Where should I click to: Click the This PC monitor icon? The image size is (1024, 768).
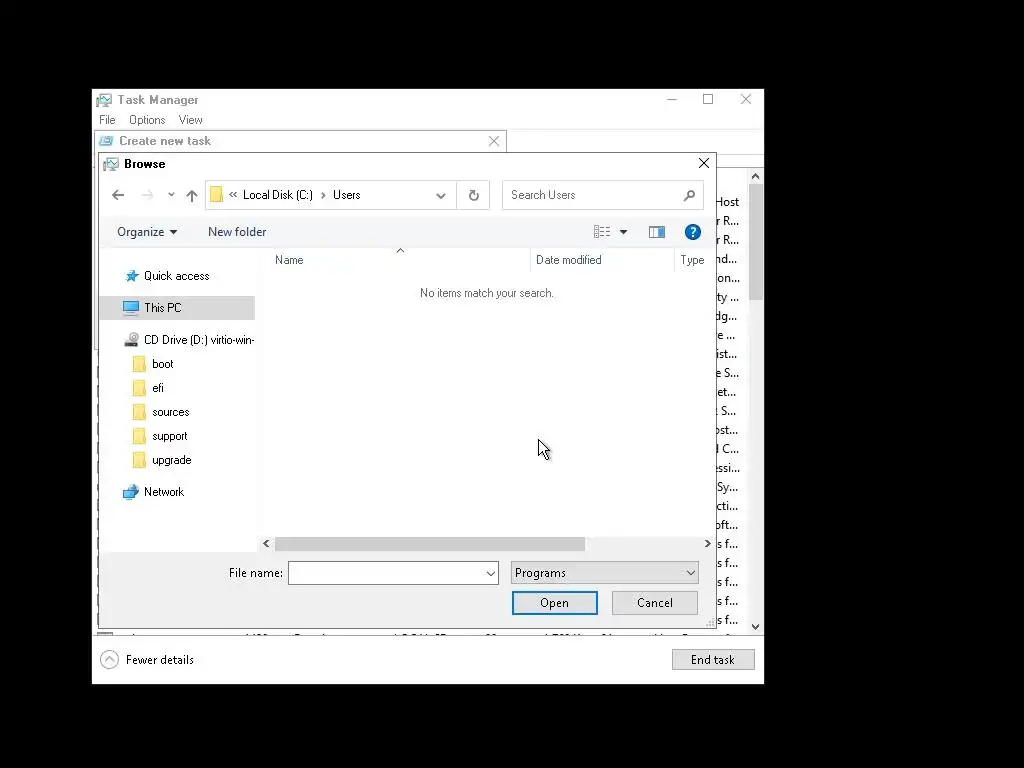tap(131, 308)
